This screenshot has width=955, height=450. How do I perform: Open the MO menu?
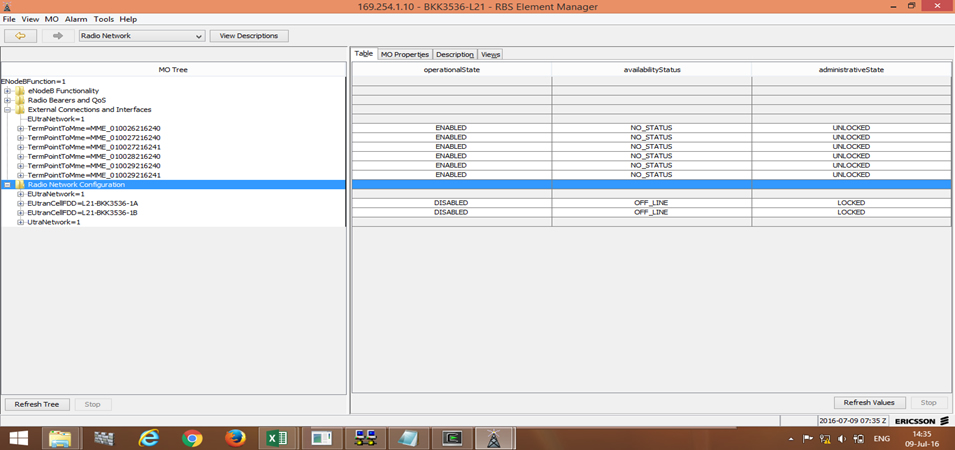click(52, 19)
